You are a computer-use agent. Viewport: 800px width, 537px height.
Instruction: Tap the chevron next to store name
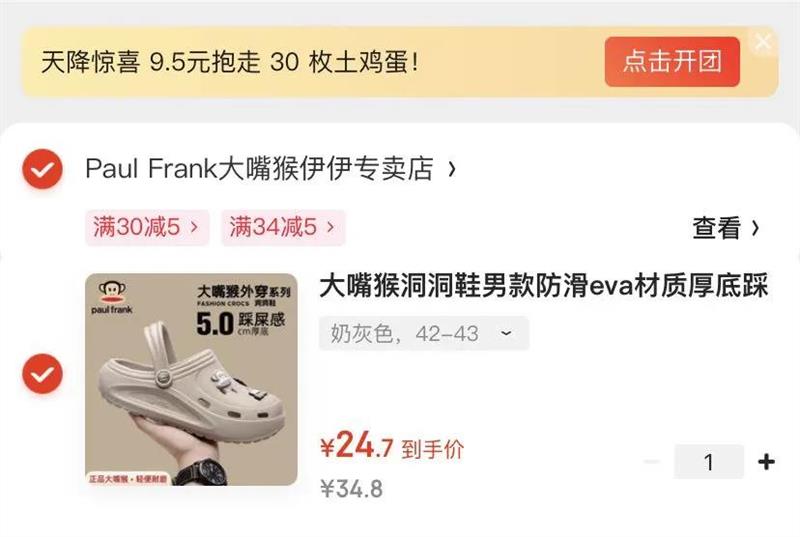coord(452,169)
